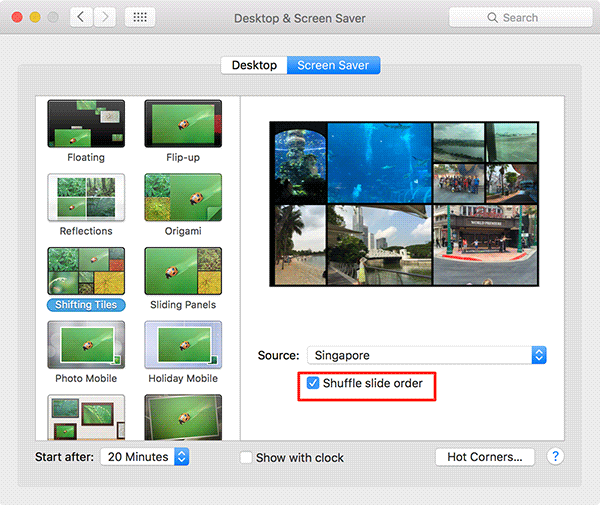This screenshot has height=505, width=600.
Task: Click the magnifier icon in Search
Action: pyautogui.click(x=492, y=18)
